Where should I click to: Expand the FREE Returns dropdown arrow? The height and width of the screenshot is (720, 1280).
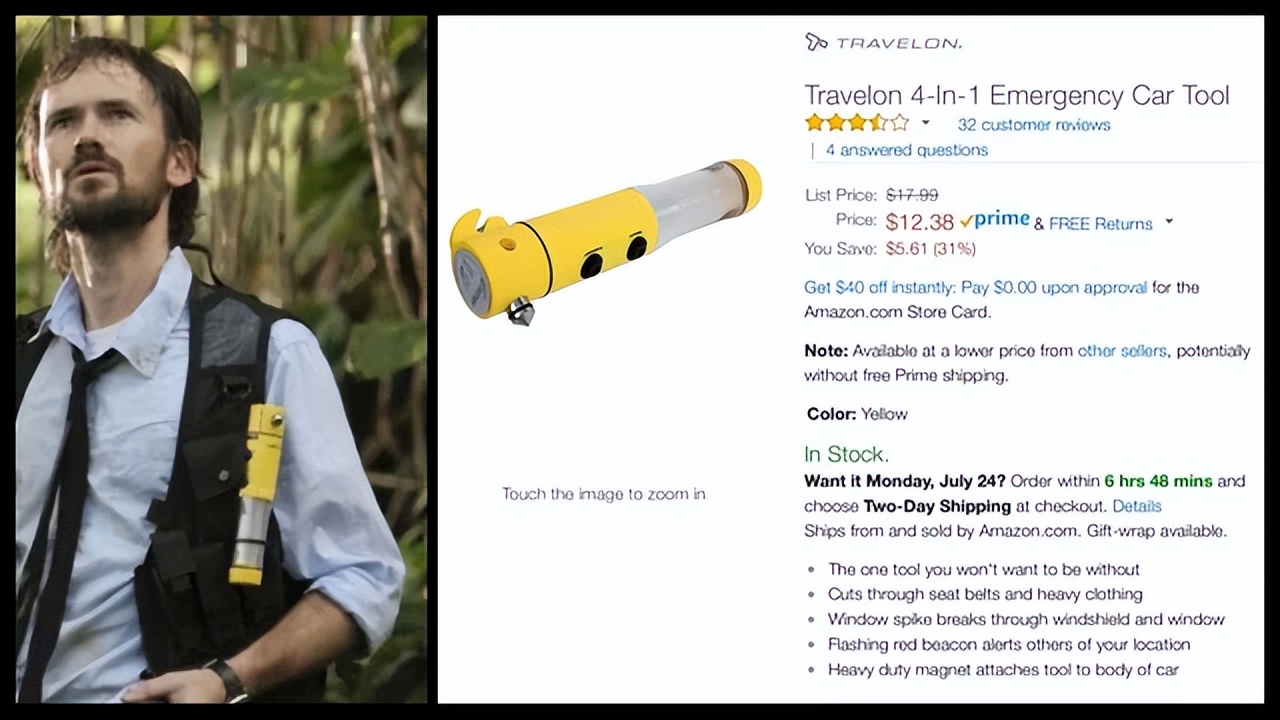pyautogui.click(x=1168, y=223)
